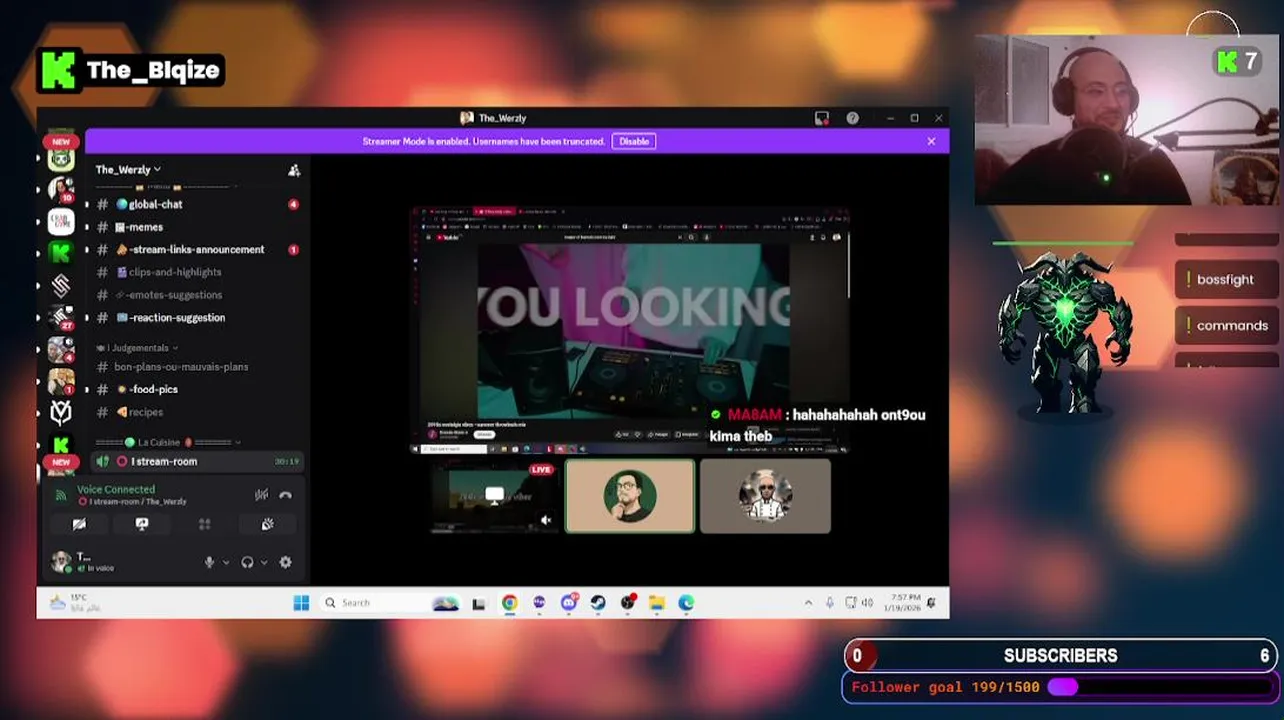Click the invite people icon
This screenshot has height=720, width=1284.
[x=294, y=170]
